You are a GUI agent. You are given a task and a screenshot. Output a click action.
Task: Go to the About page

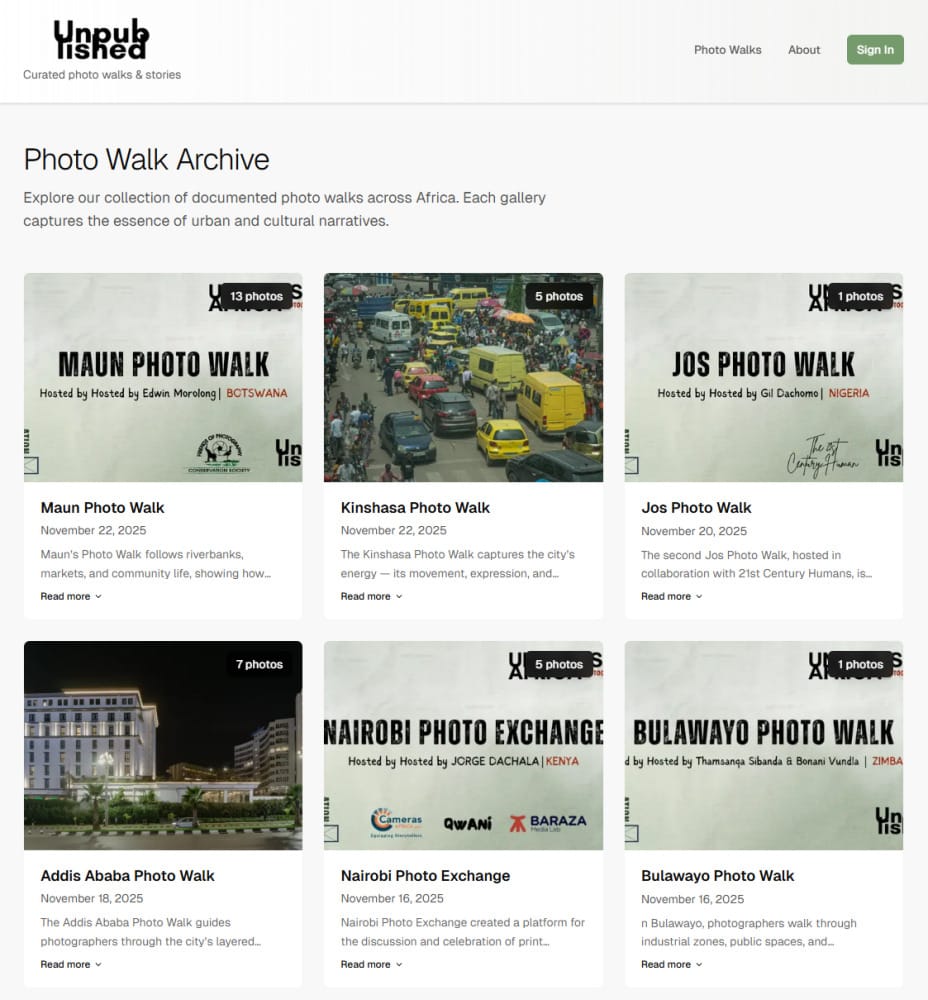tap(804, 50)
